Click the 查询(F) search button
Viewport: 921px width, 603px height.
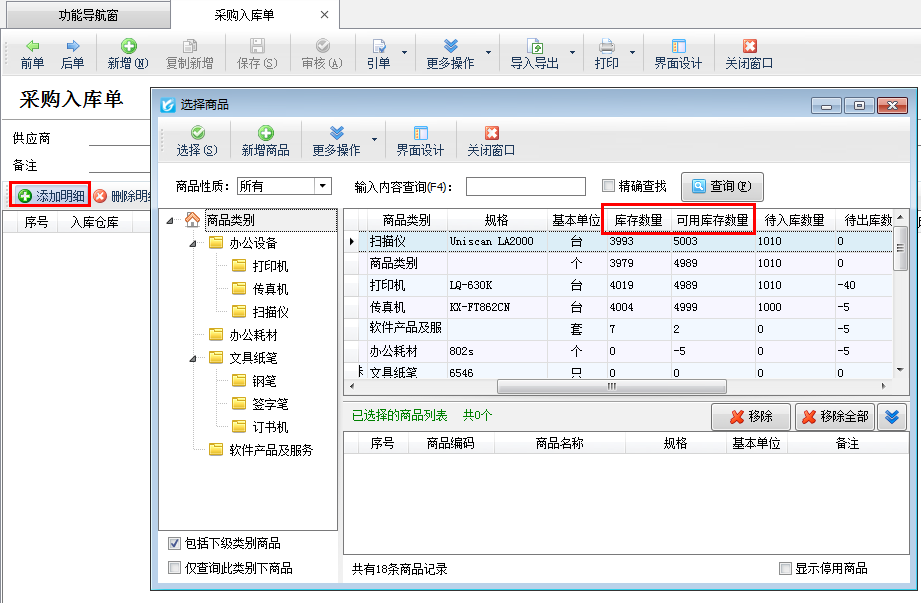click(x=722, y=187)
